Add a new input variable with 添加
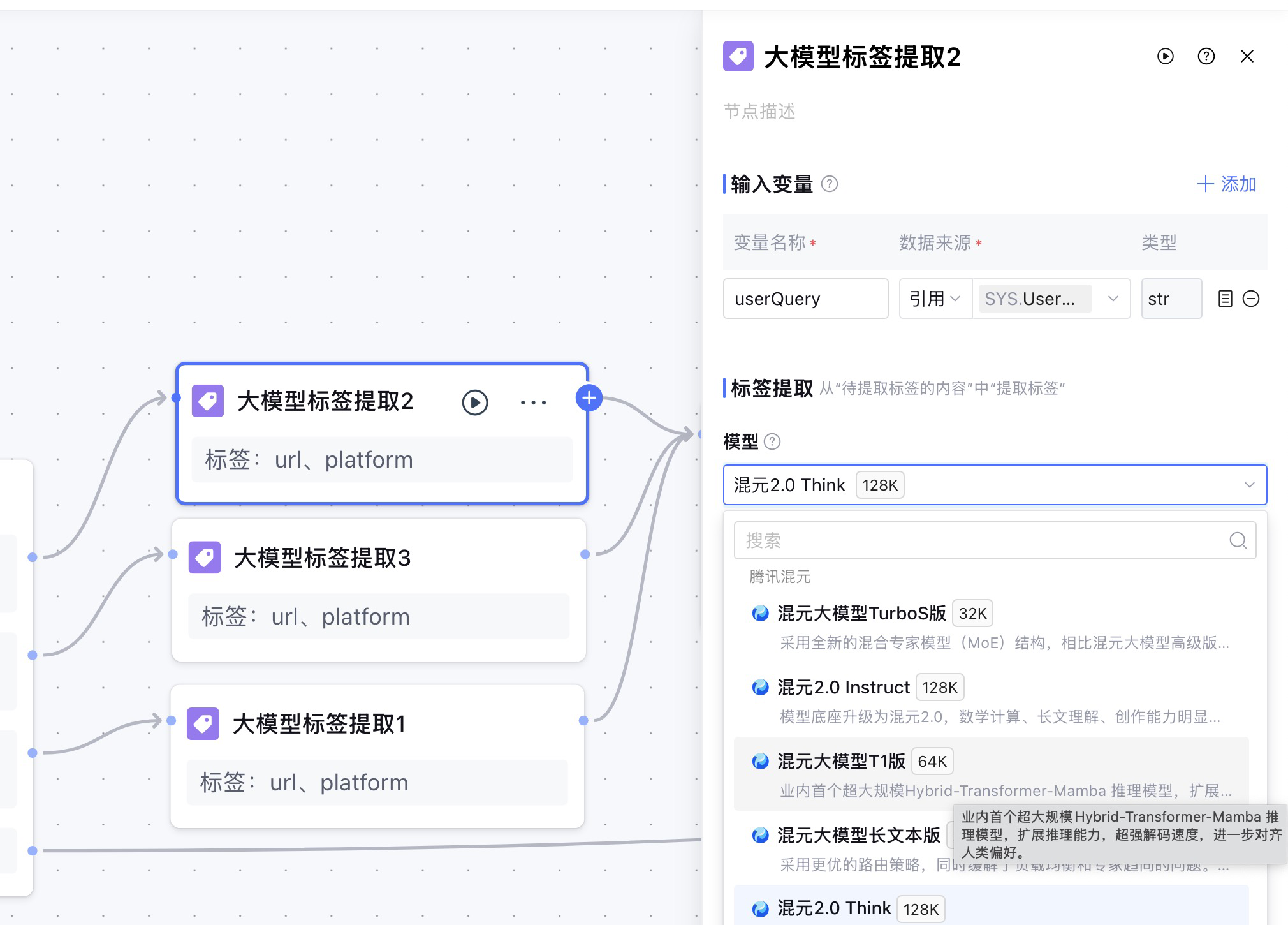This screenshot has width=1288, height=925. 1226,184
